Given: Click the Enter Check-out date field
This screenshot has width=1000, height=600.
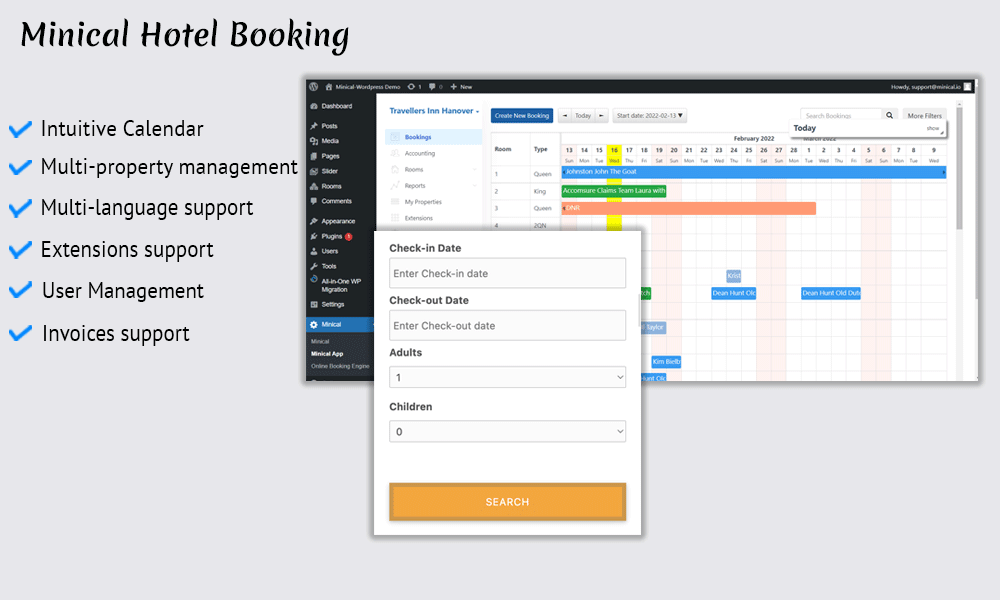Looking at the screenshot, I should (507, 325).
